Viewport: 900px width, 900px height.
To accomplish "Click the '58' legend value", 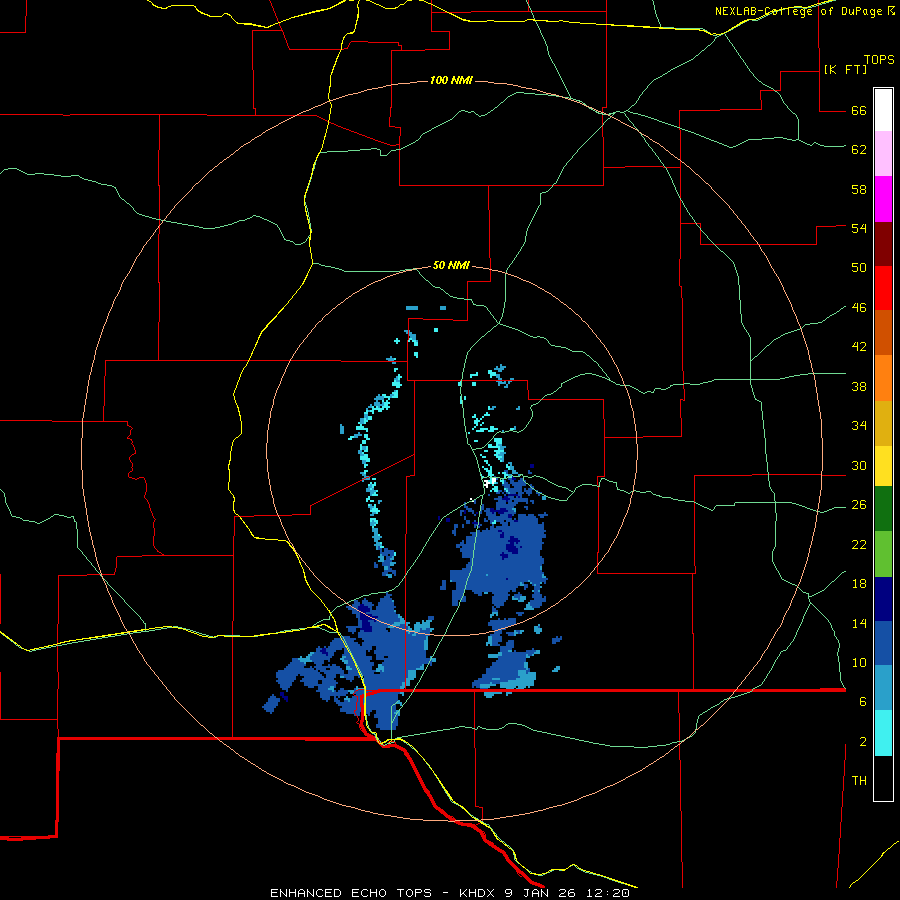I will coord(859,189).
